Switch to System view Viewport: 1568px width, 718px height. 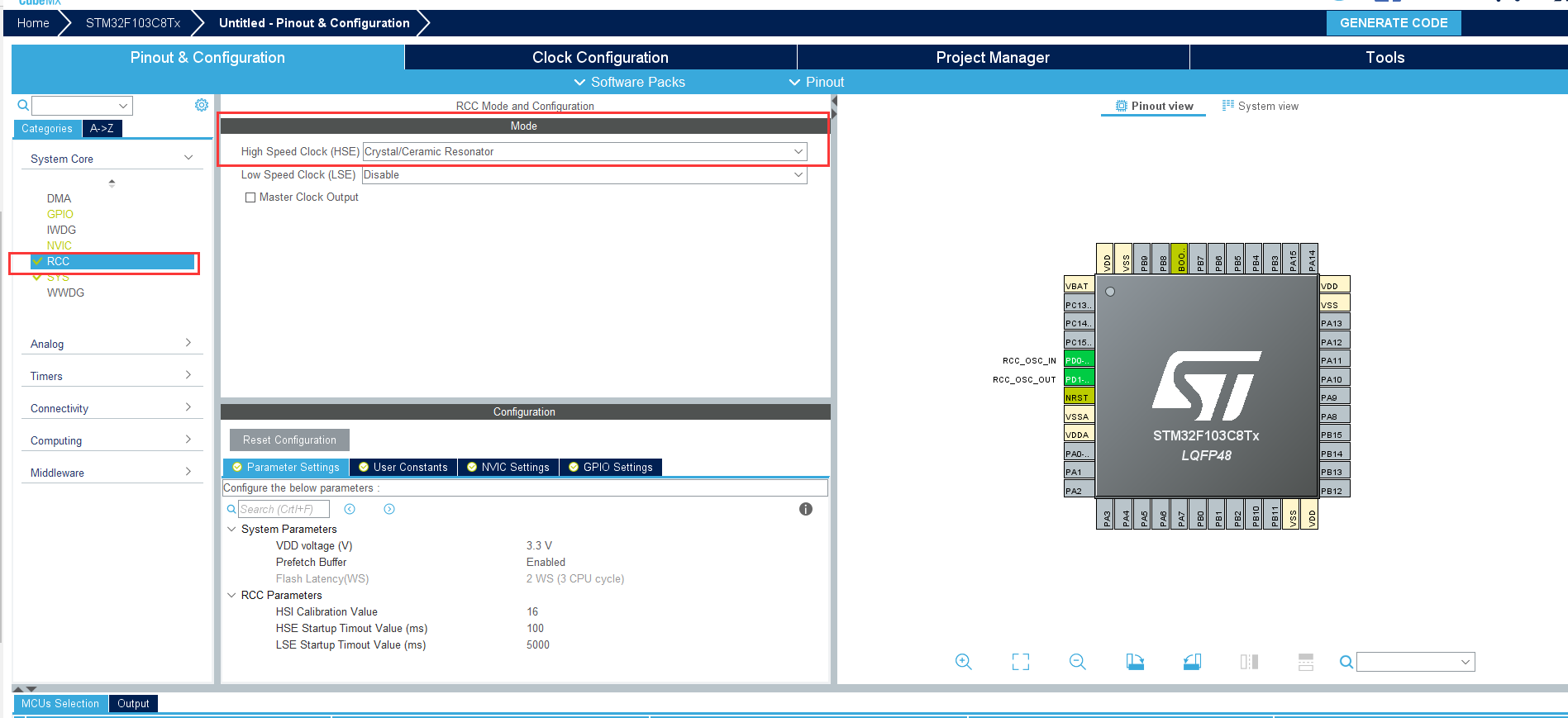pos(1260,106)
